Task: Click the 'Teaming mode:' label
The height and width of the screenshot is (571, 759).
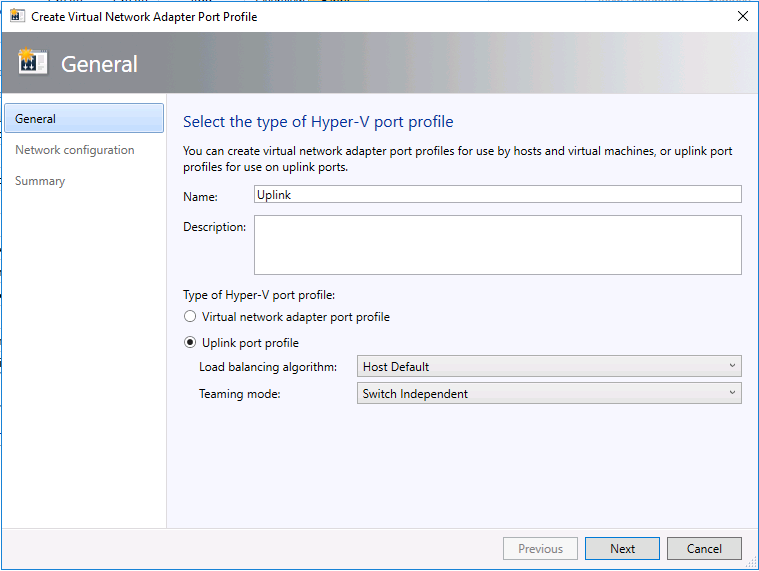Action: pos(240,394)
